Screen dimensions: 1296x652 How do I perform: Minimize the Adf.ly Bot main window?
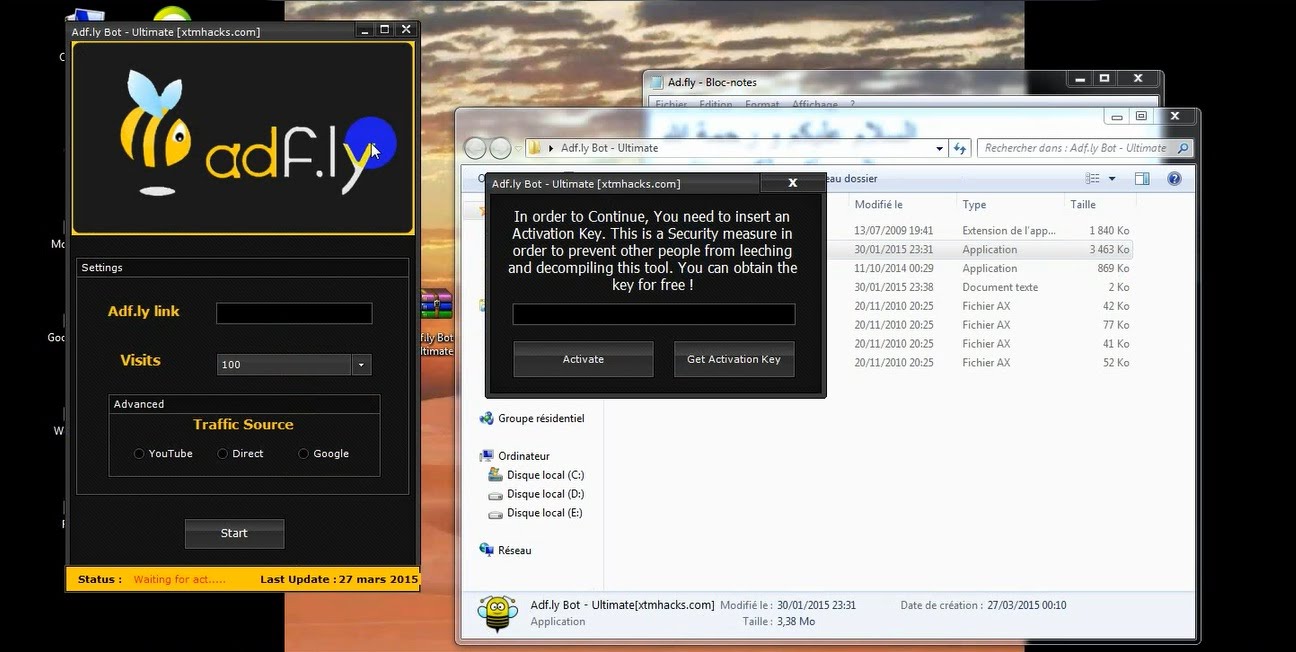click(x=365, y=30)
